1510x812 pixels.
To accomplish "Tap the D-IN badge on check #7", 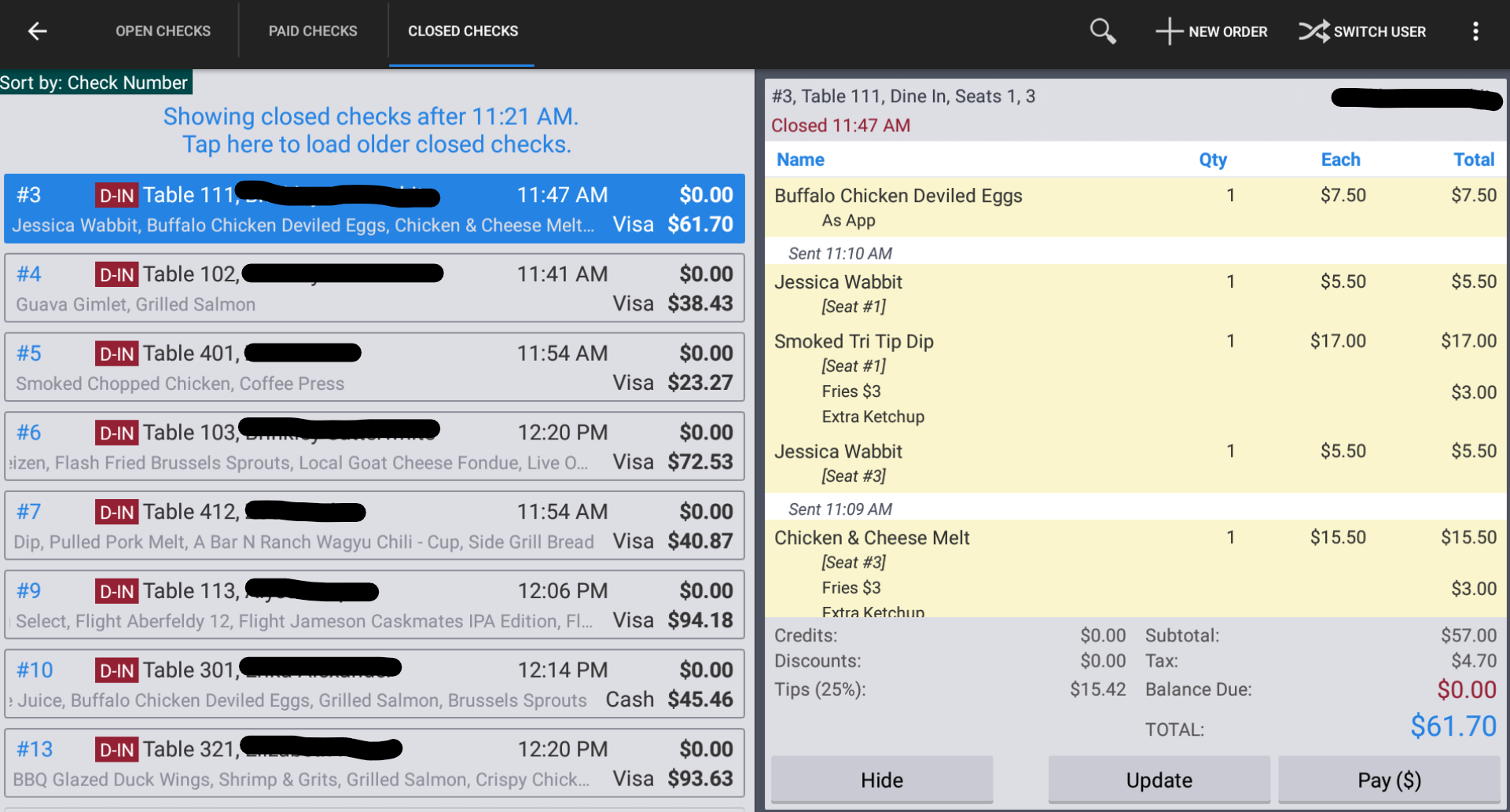I will click(116, 513).
